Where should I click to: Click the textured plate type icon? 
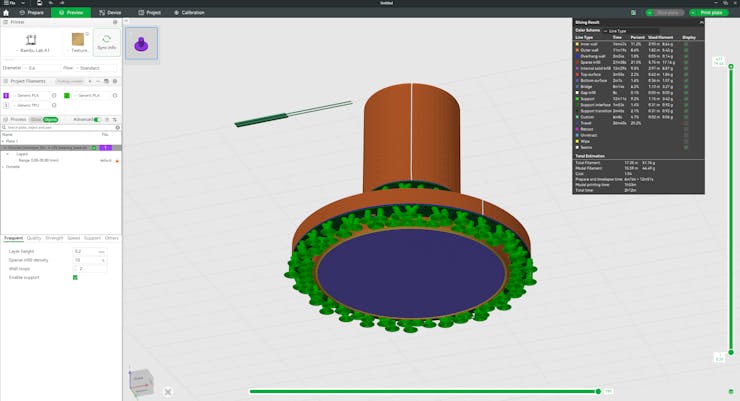(x=78, y=40)
